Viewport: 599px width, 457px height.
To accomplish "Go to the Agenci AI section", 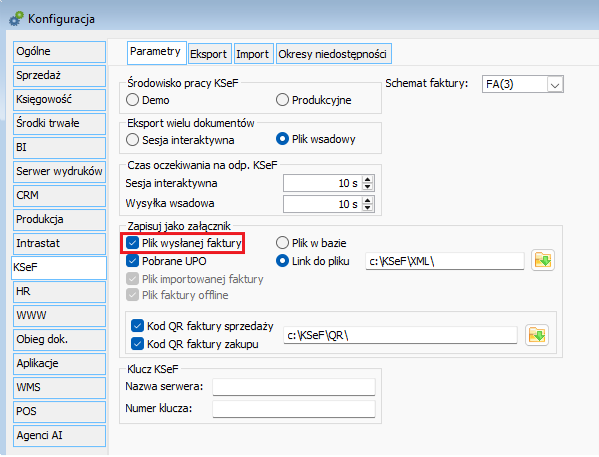I will coord(59,436).
